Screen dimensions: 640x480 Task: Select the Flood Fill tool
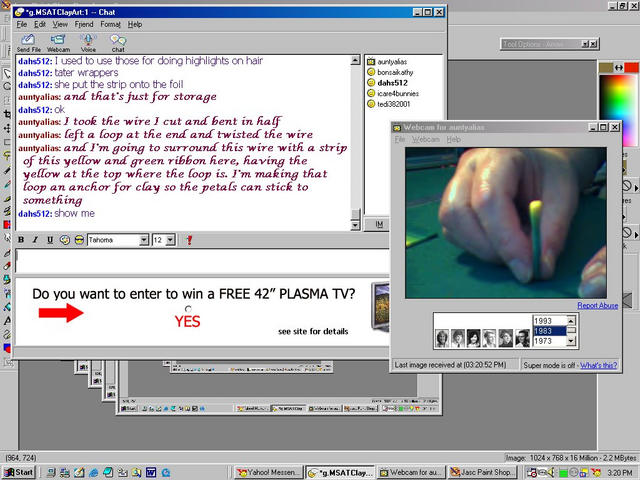(x=7, y=307)
